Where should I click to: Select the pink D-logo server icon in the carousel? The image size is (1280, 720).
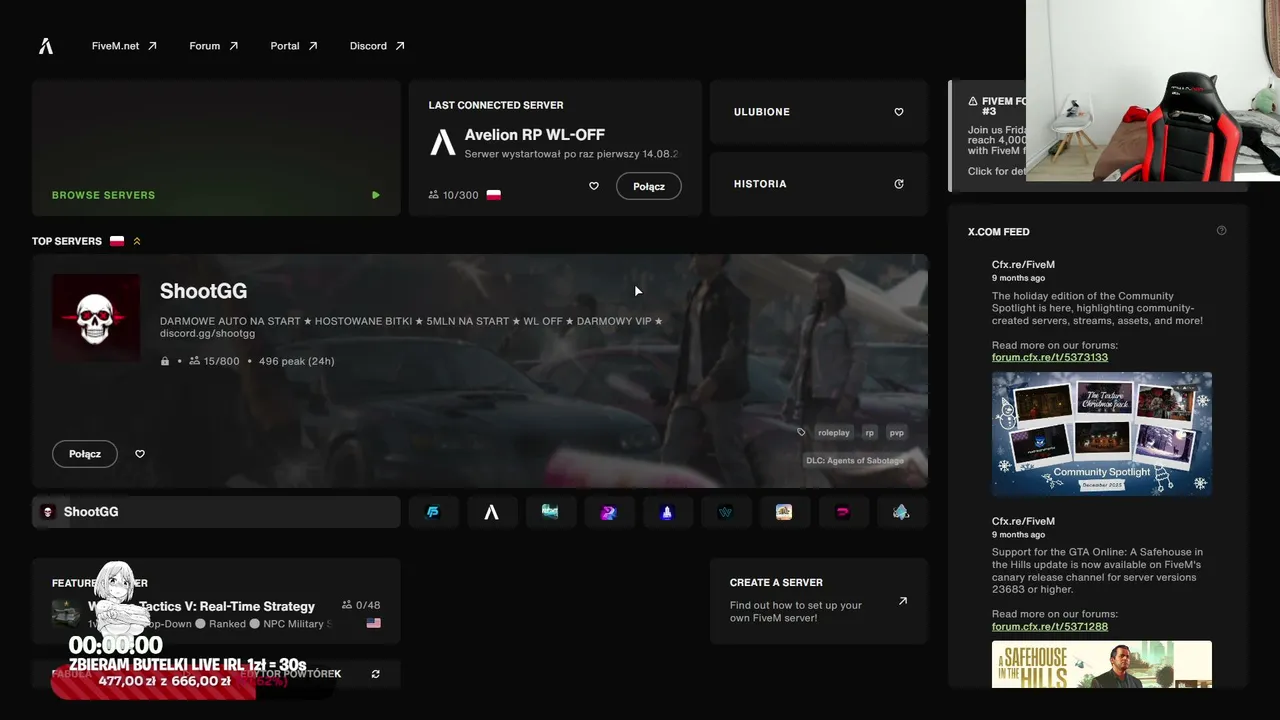(x=843, y=512)
